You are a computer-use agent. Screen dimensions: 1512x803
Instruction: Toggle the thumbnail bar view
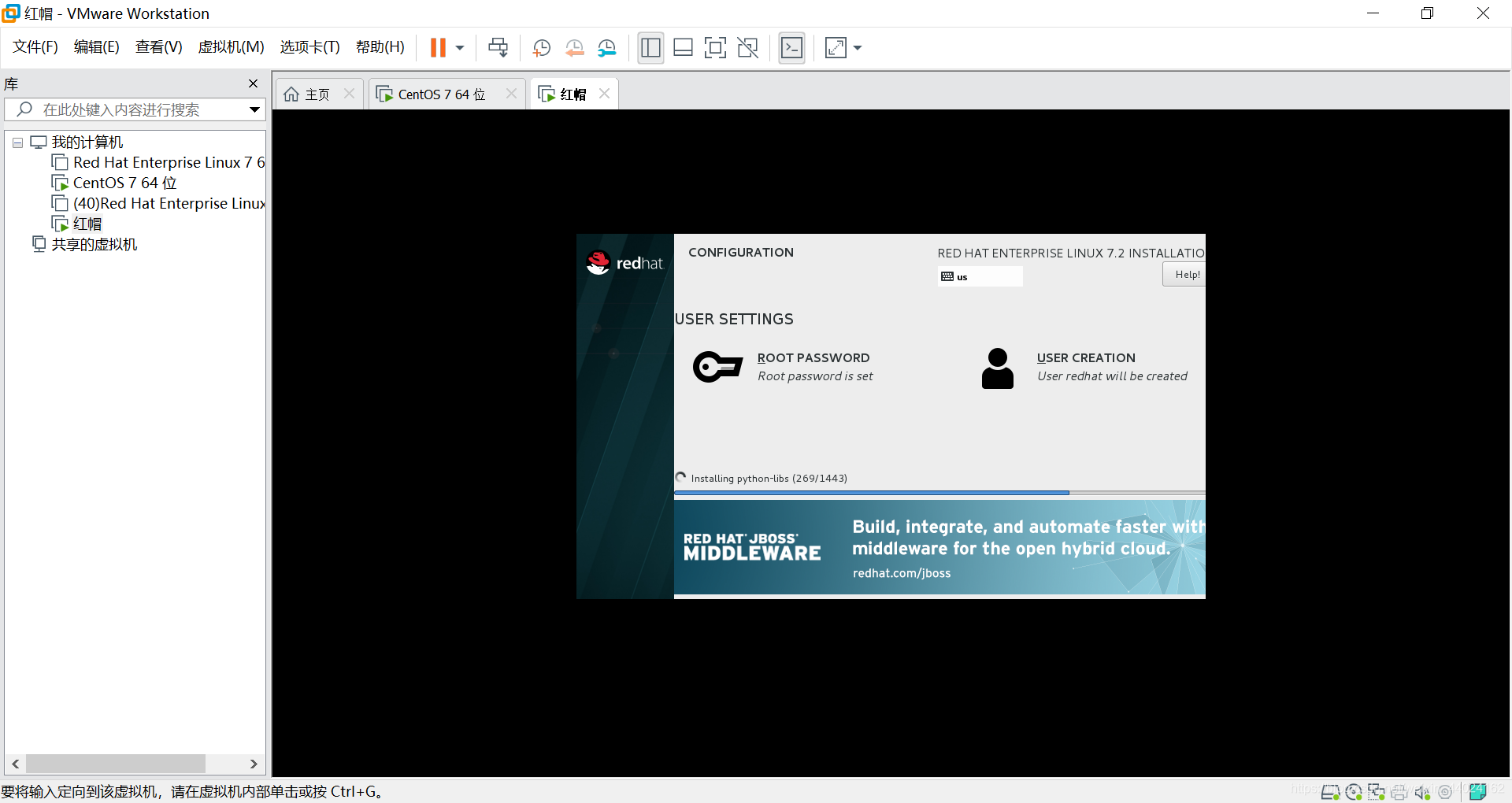point(683,48)
